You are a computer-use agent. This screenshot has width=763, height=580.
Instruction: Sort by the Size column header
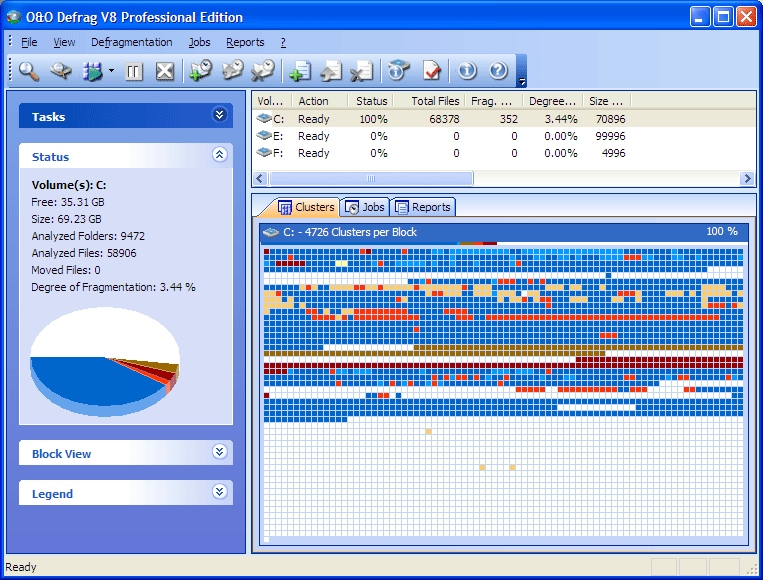click(x=607, y=101)
